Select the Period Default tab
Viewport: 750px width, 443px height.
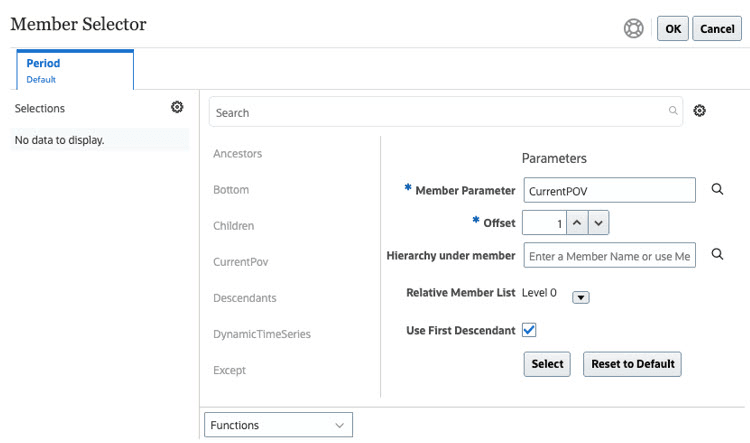[x=75, y=70]
